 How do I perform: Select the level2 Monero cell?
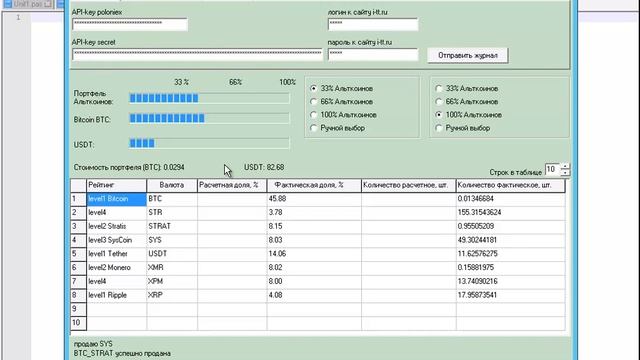116,268
